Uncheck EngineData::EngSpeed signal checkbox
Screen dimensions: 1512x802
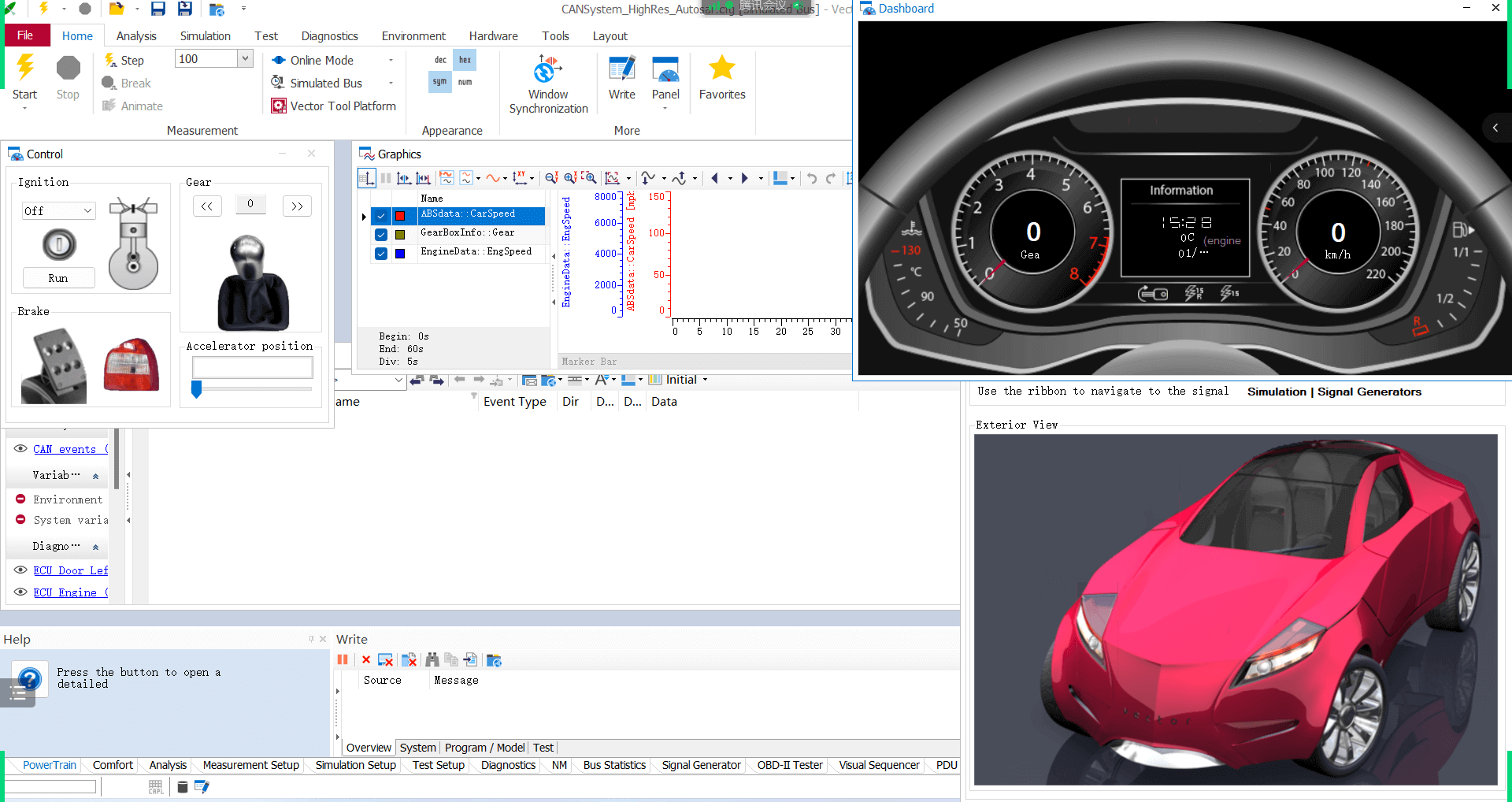(x=381, y=253)
